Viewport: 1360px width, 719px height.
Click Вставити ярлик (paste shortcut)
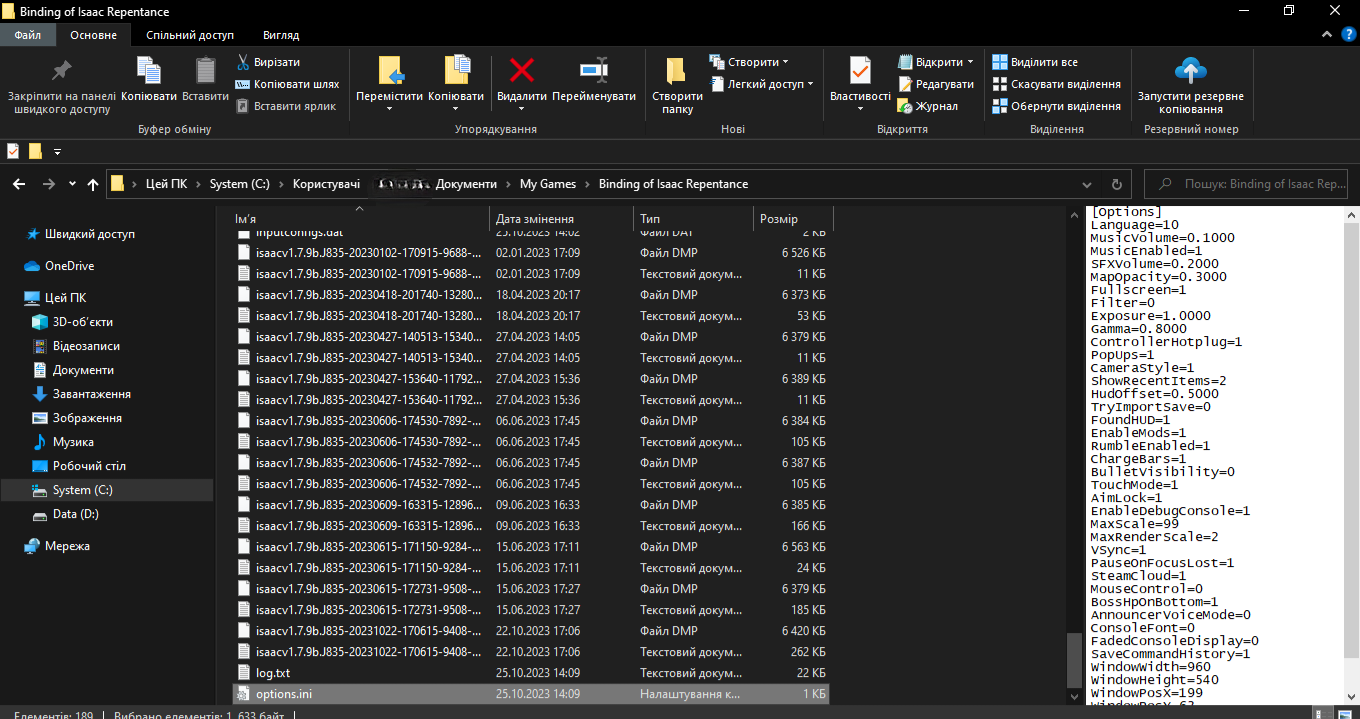pos(285,106)
